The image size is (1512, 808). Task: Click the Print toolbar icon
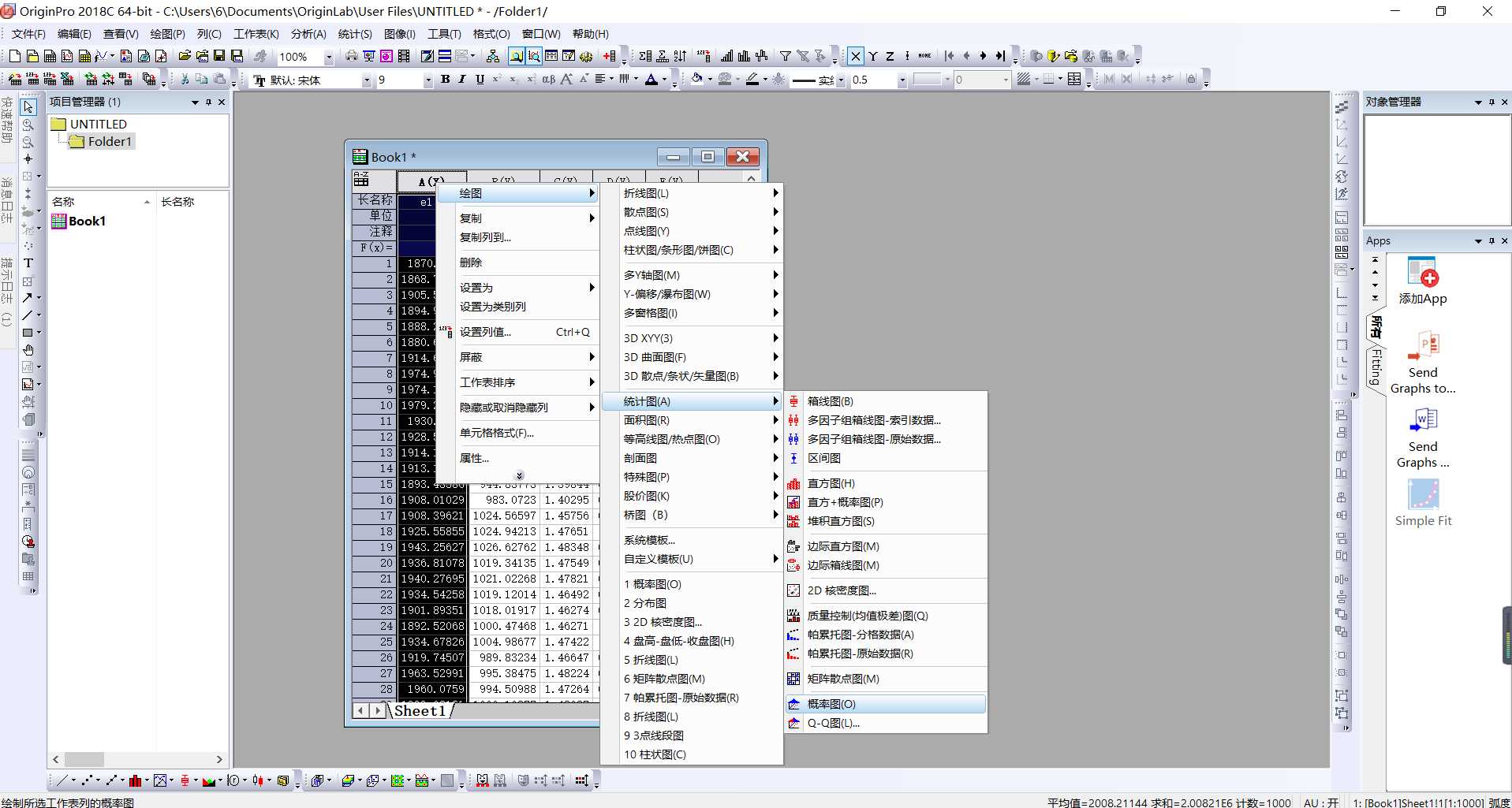click(352, 56)
